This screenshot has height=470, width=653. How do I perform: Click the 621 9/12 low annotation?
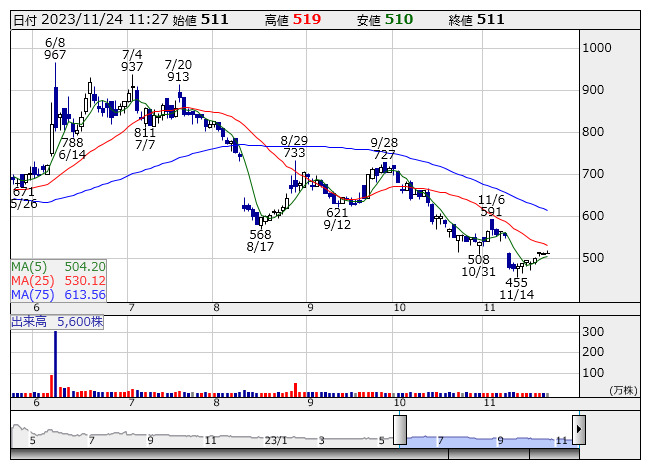point(337,219)
